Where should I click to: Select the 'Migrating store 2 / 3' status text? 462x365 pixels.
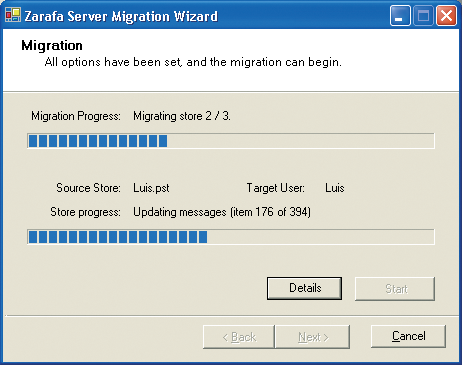click(182, 116)
